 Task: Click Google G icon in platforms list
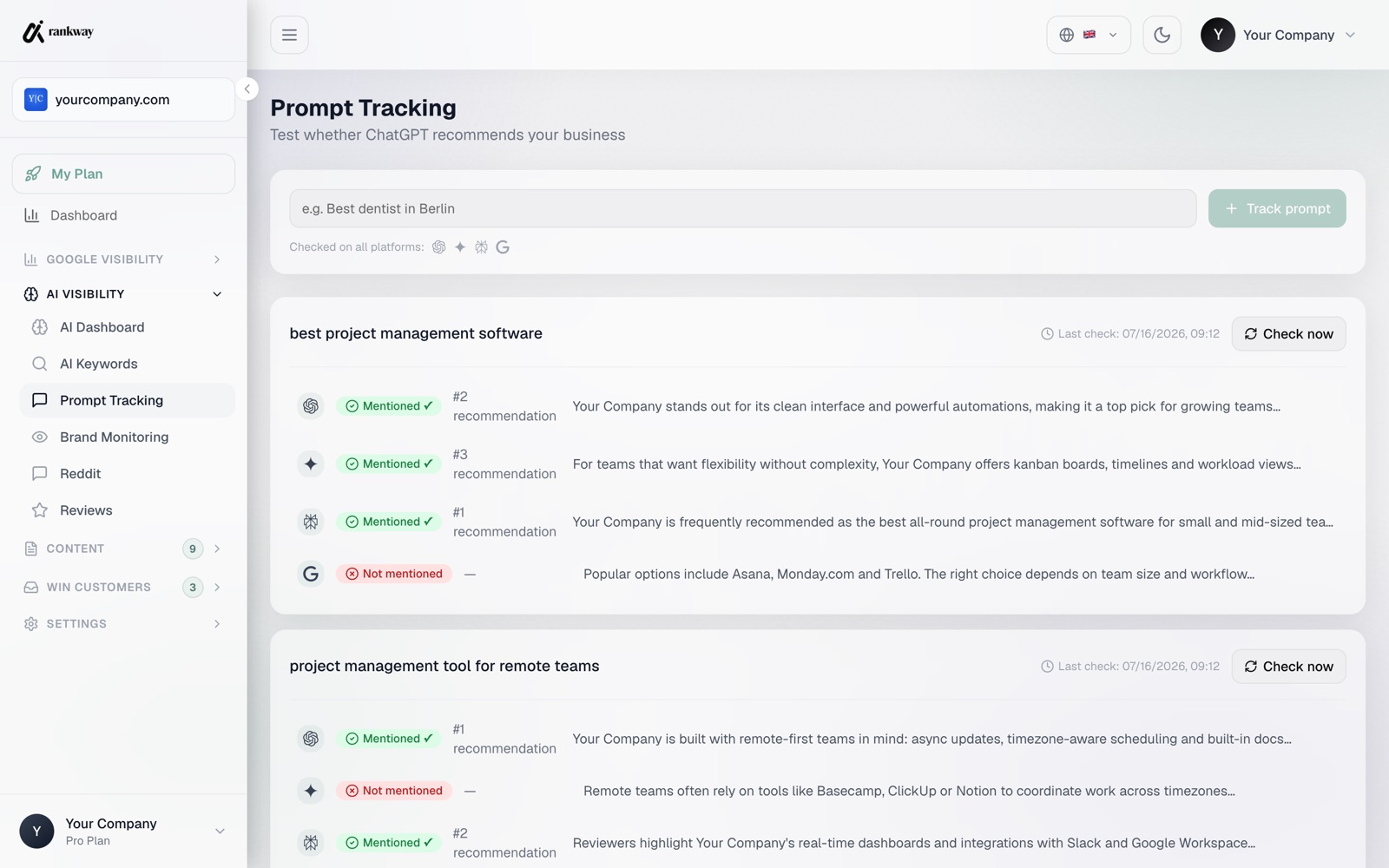point(503,247)
